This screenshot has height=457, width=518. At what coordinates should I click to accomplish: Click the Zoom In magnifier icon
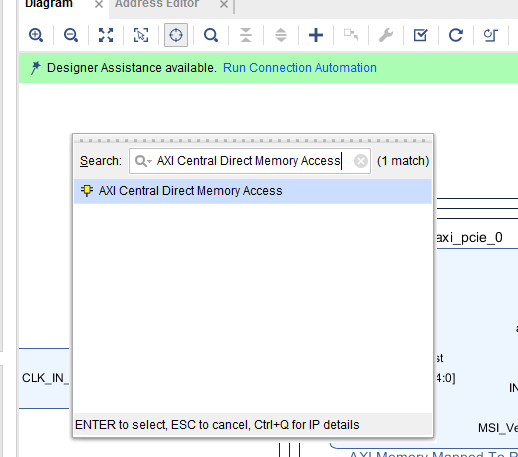click(x=36, y=35)
